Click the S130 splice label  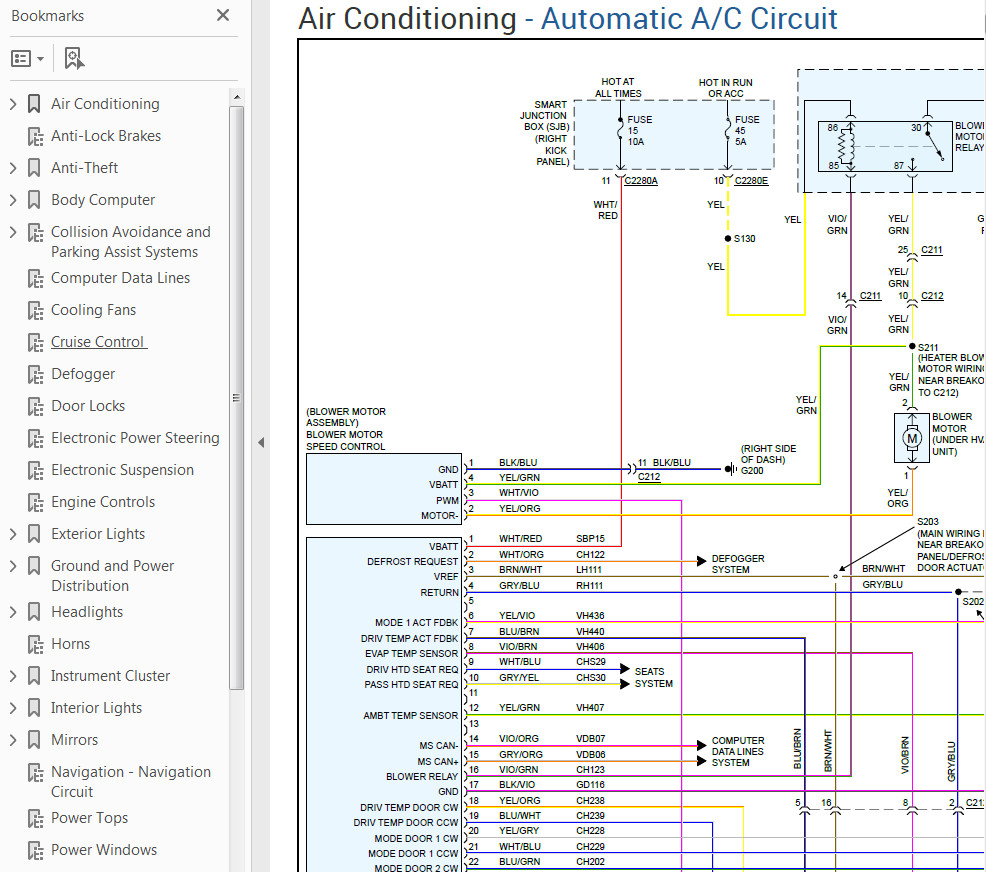point(745,239)
